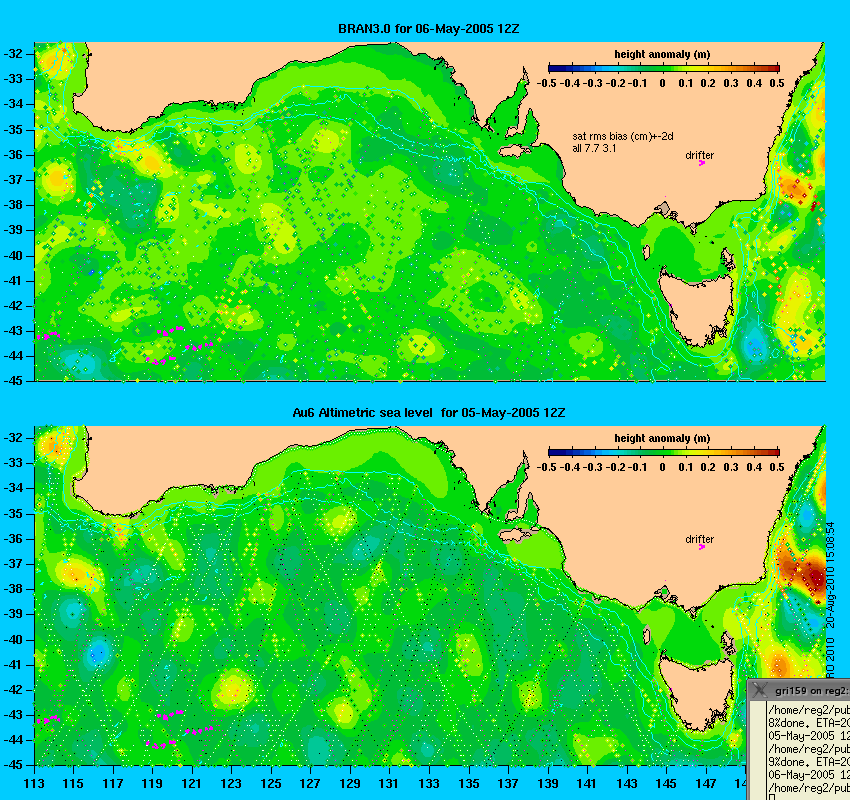Click the 'height anomaly (m)' label in the bottom panel
Image resolution: width=850 pixels, height=800 pixels.
(662, 438)
